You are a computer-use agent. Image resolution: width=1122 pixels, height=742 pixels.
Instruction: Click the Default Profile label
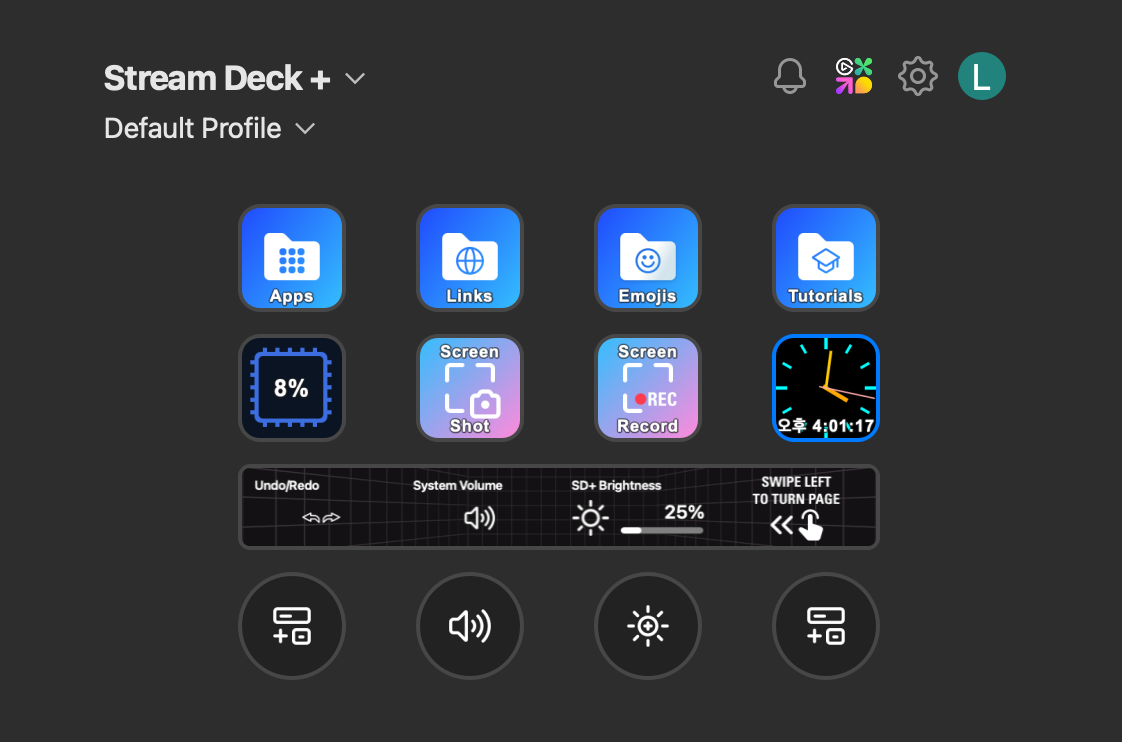pos(192,129)
